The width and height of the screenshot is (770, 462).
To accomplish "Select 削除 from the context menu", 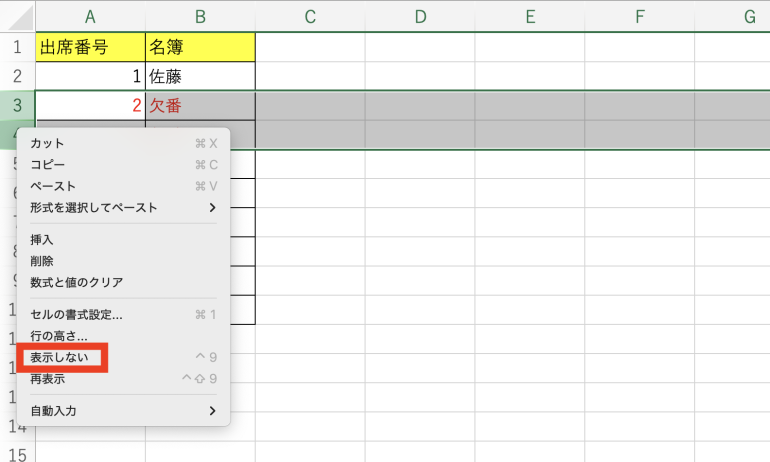I will coord(42,261).
